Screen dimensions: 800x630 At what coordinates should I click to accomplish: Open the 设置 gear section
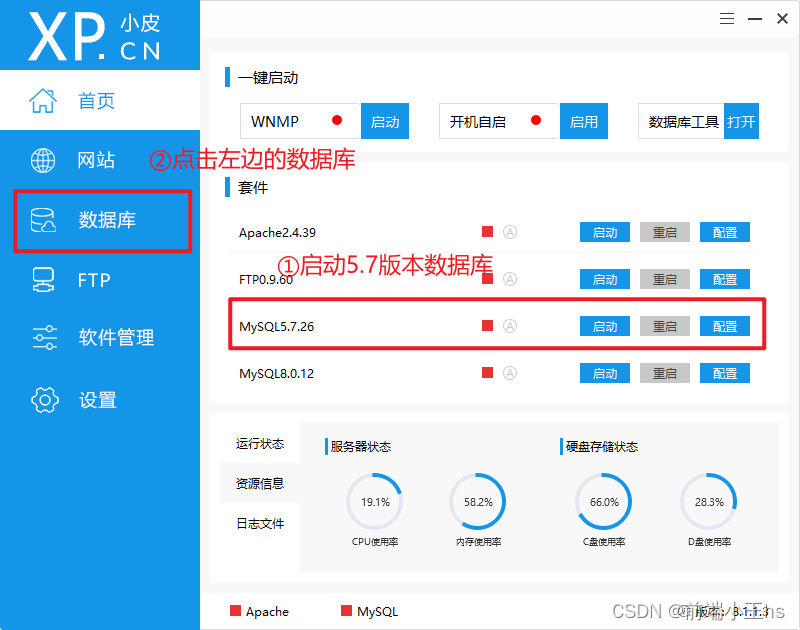[74, 400]
